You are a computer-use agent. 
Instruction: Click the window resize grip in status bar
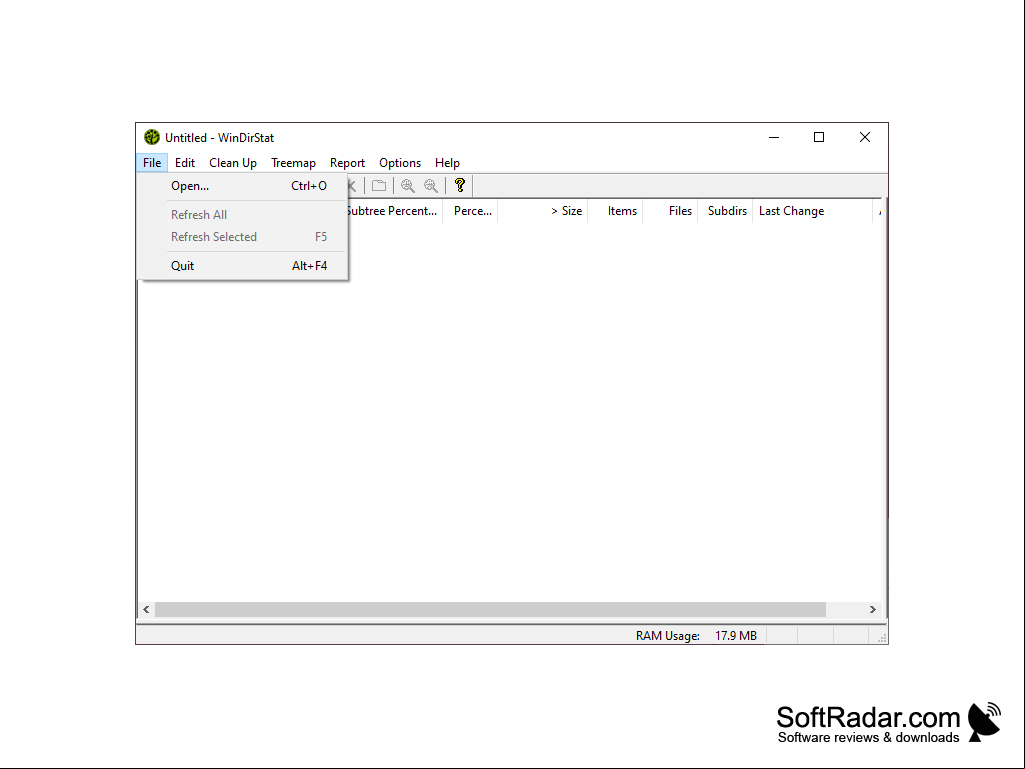tap(882, 638)
